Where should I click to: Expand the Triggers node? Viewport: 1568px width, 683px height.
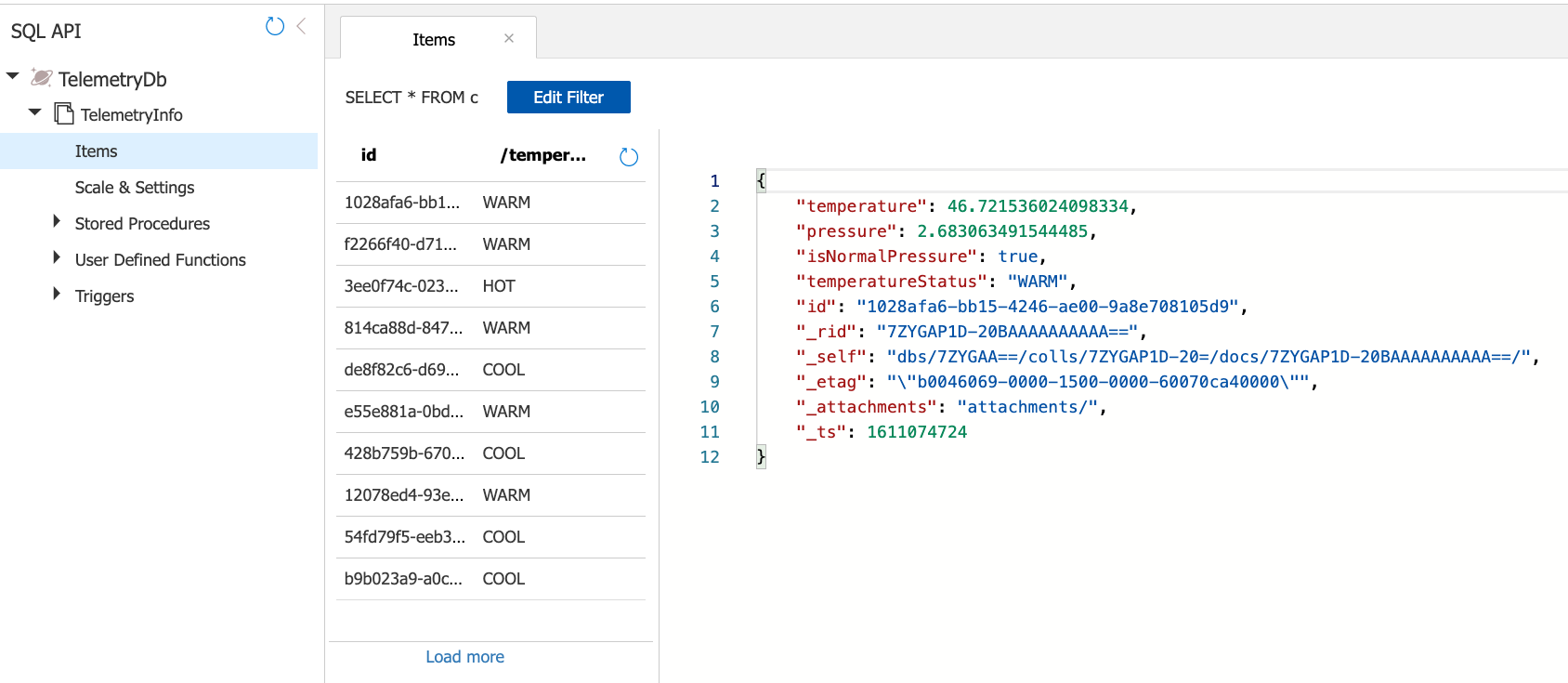coord(57,295)
